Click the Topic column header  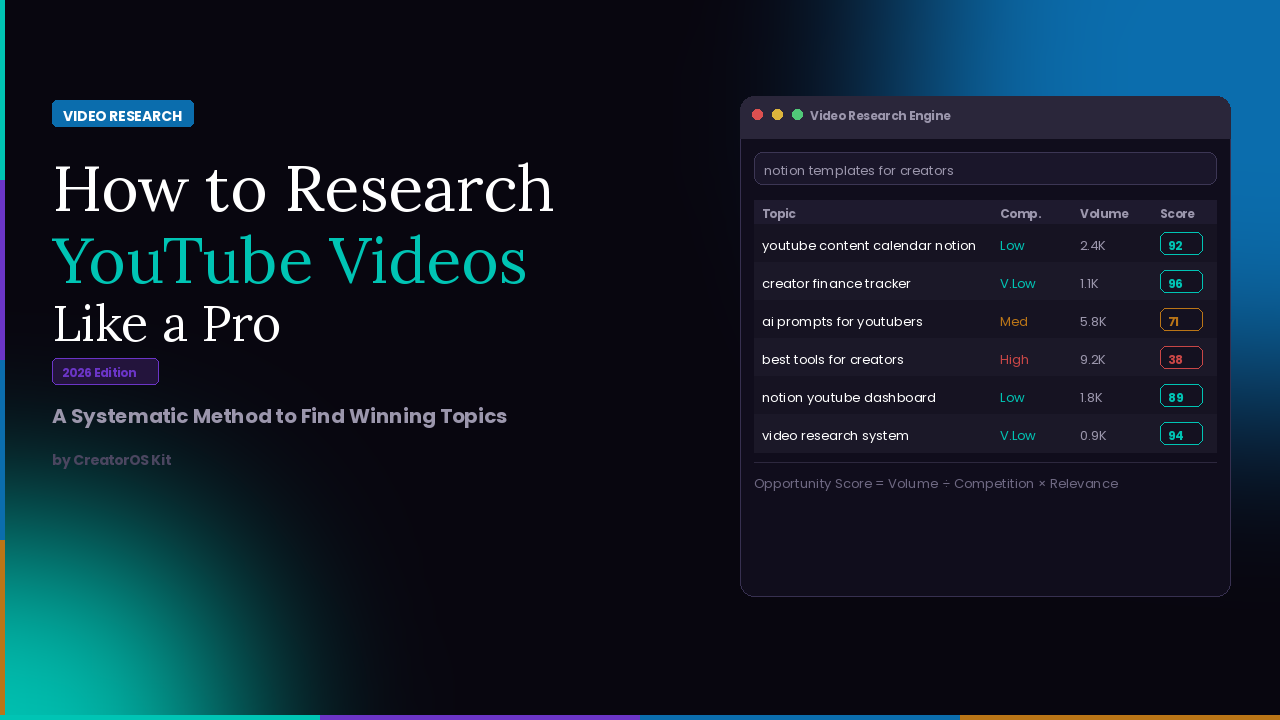click(779, 213)
